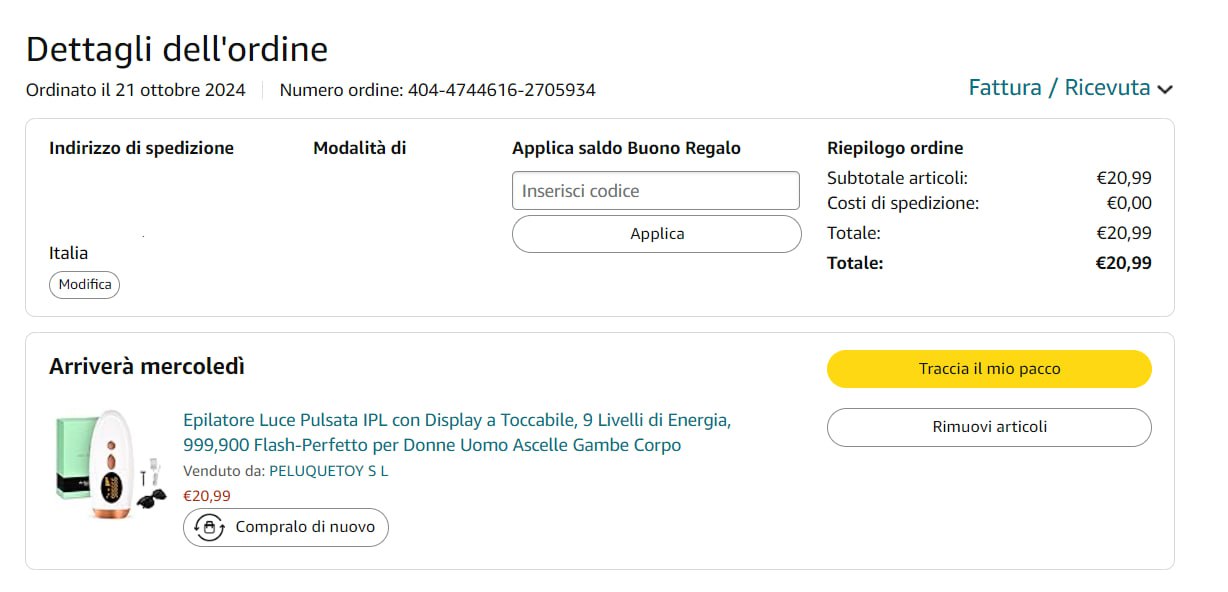This screenshot has height=592, width=1228.
Task: Click the Applica saldo Buono Regalo heading
Action: (x=626, y=148)
